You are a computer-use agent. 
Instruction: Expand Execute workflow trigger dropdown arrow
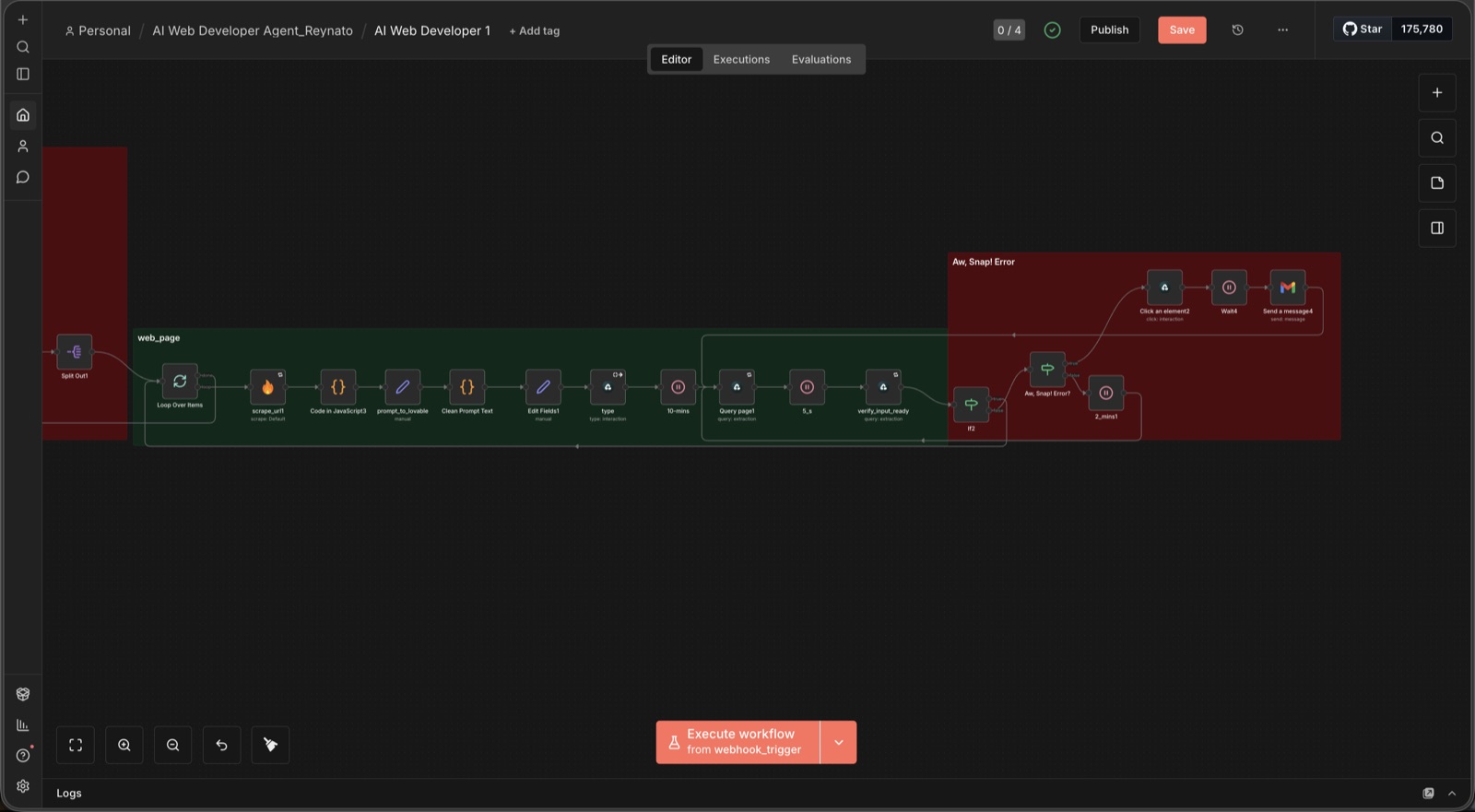pos(839,742)
